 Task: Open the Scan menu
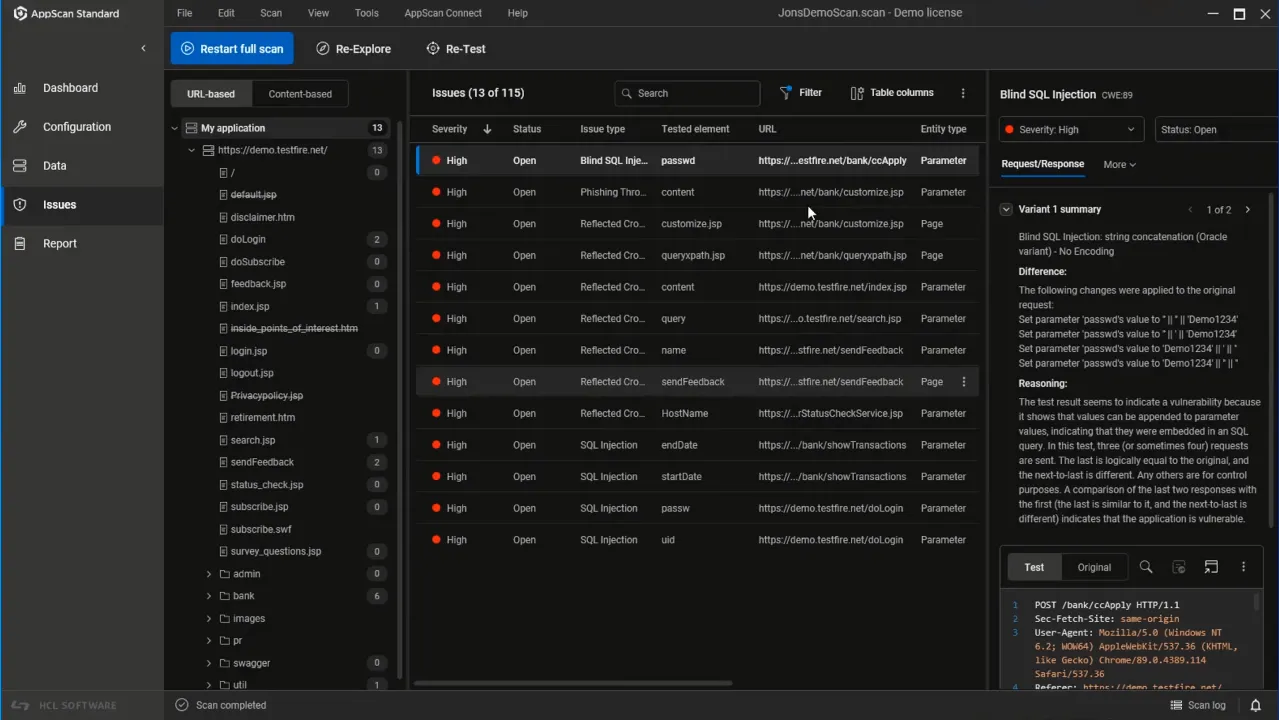pos(271,13)
